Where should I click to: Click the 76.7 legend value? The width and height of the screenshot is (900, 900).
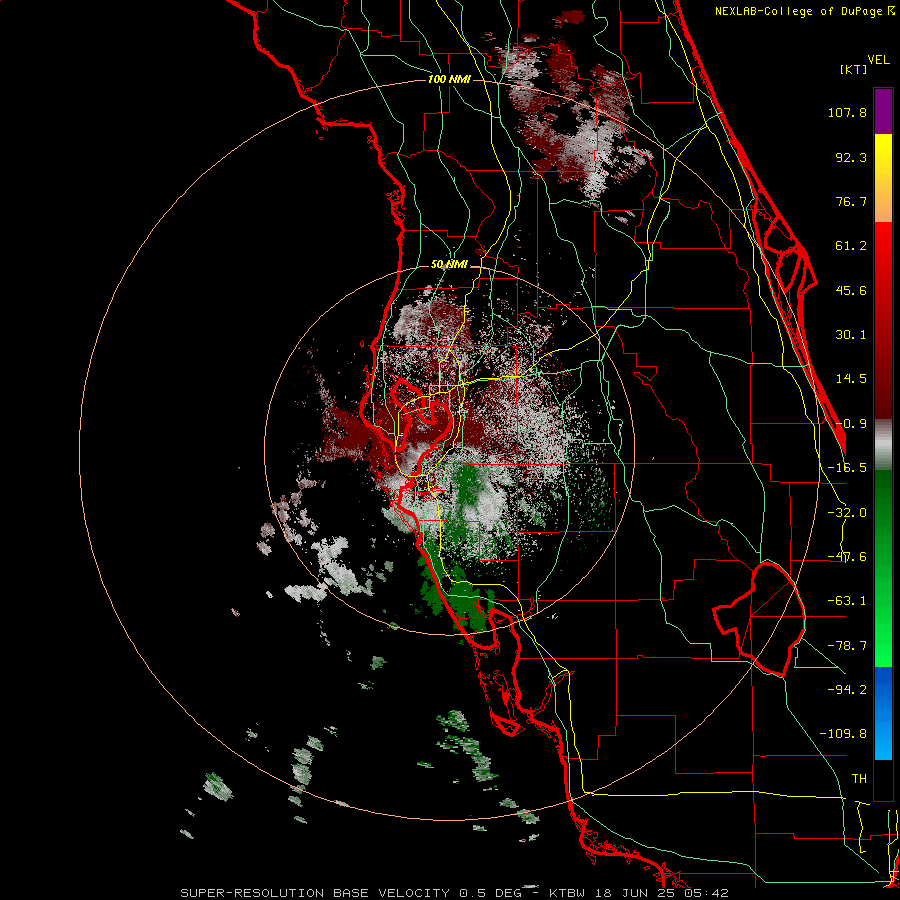click(851, 201)
